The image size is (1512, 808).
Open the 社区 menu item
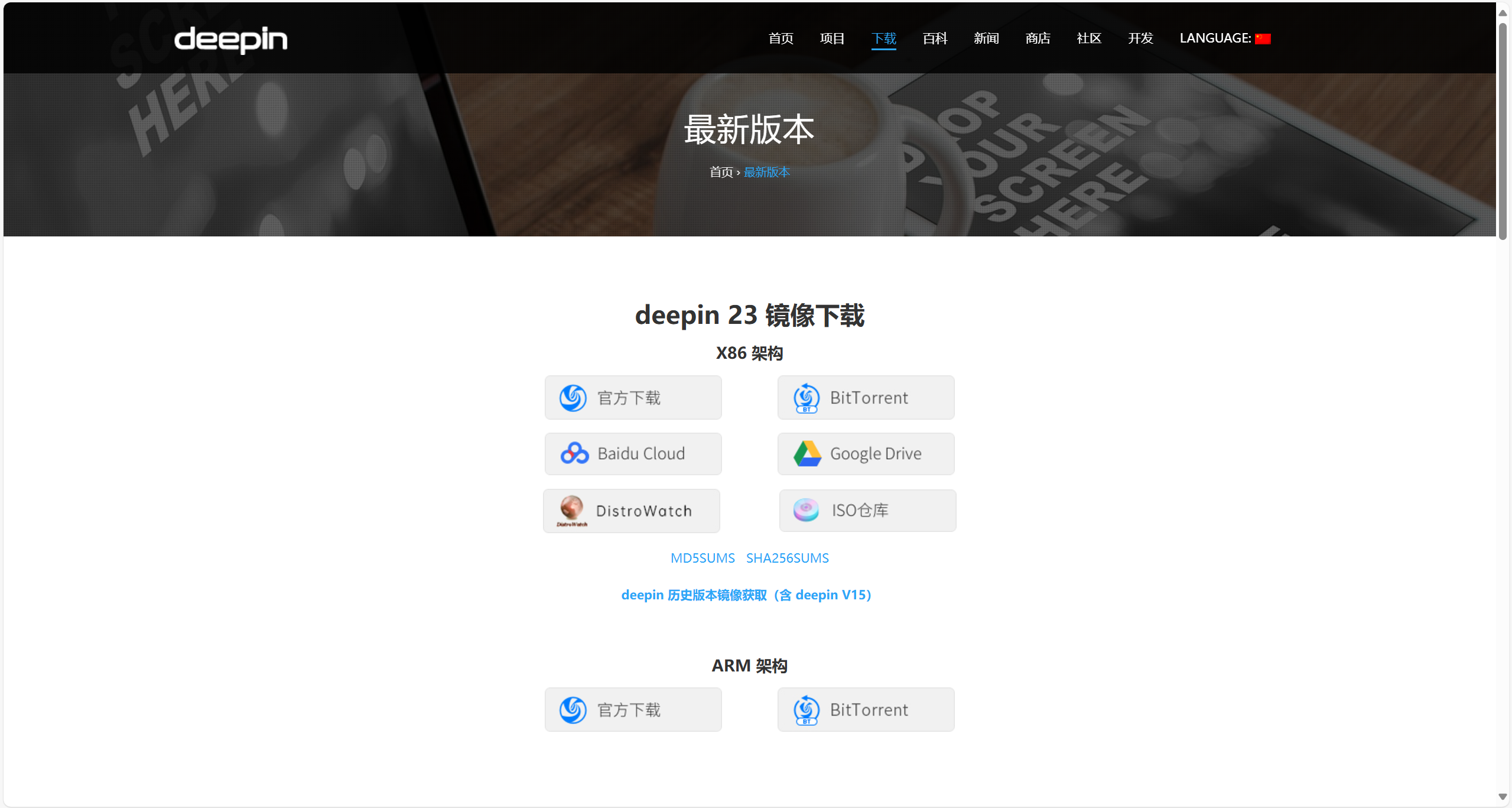point(1090,38)
